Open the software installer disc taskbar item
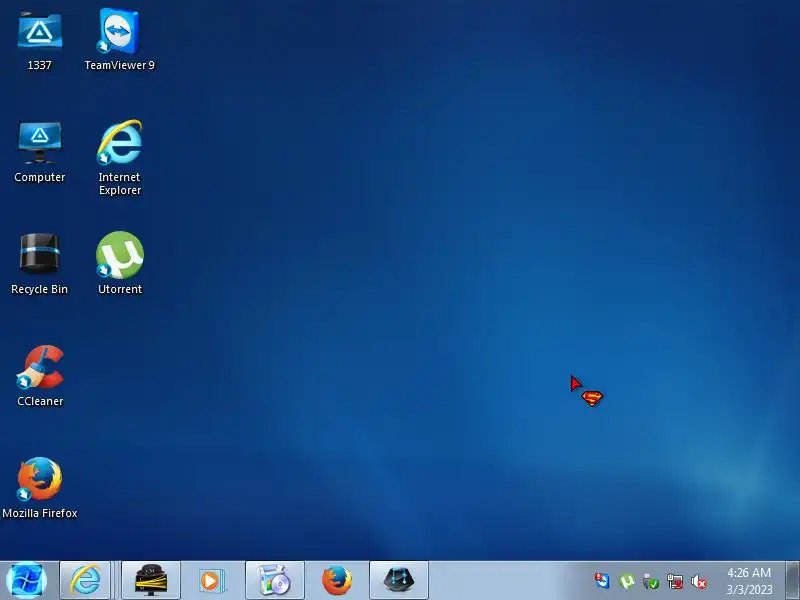800x600 pixels. pyautogui.click(x=274, y=580)
